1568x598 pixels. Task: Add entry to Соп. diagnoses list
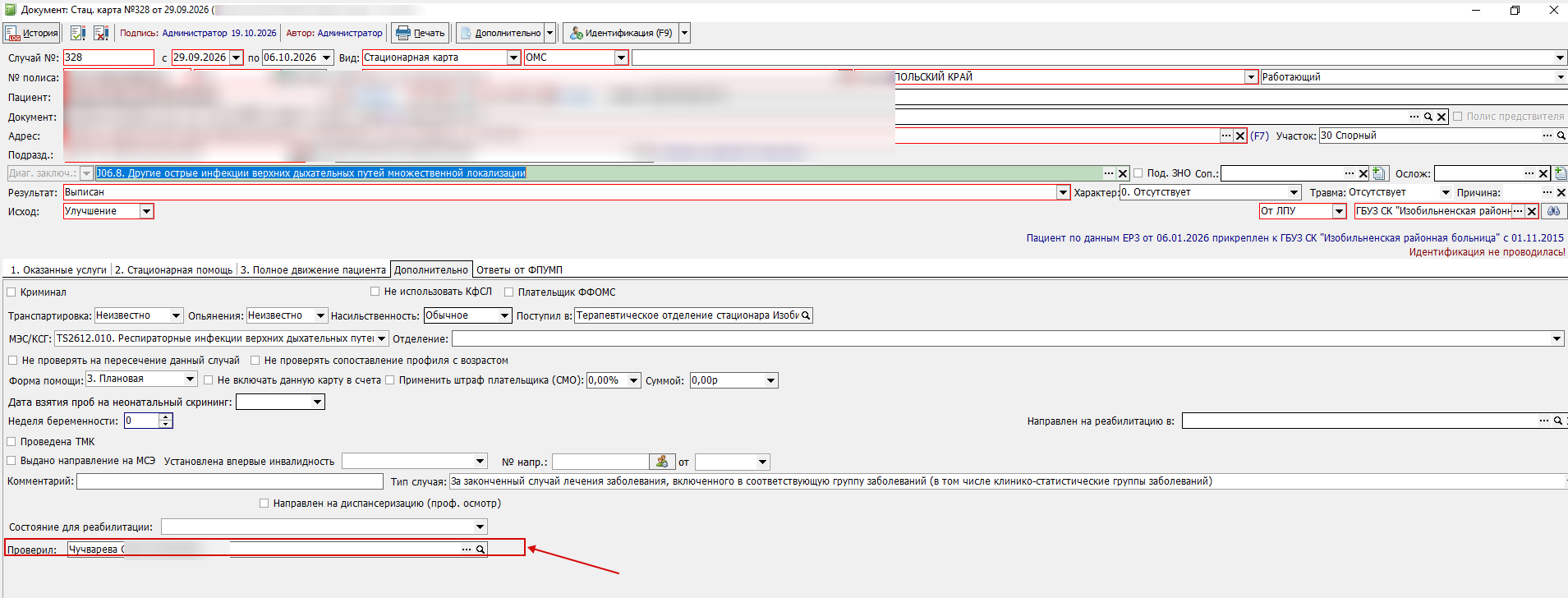click(x=1379, y=173)
